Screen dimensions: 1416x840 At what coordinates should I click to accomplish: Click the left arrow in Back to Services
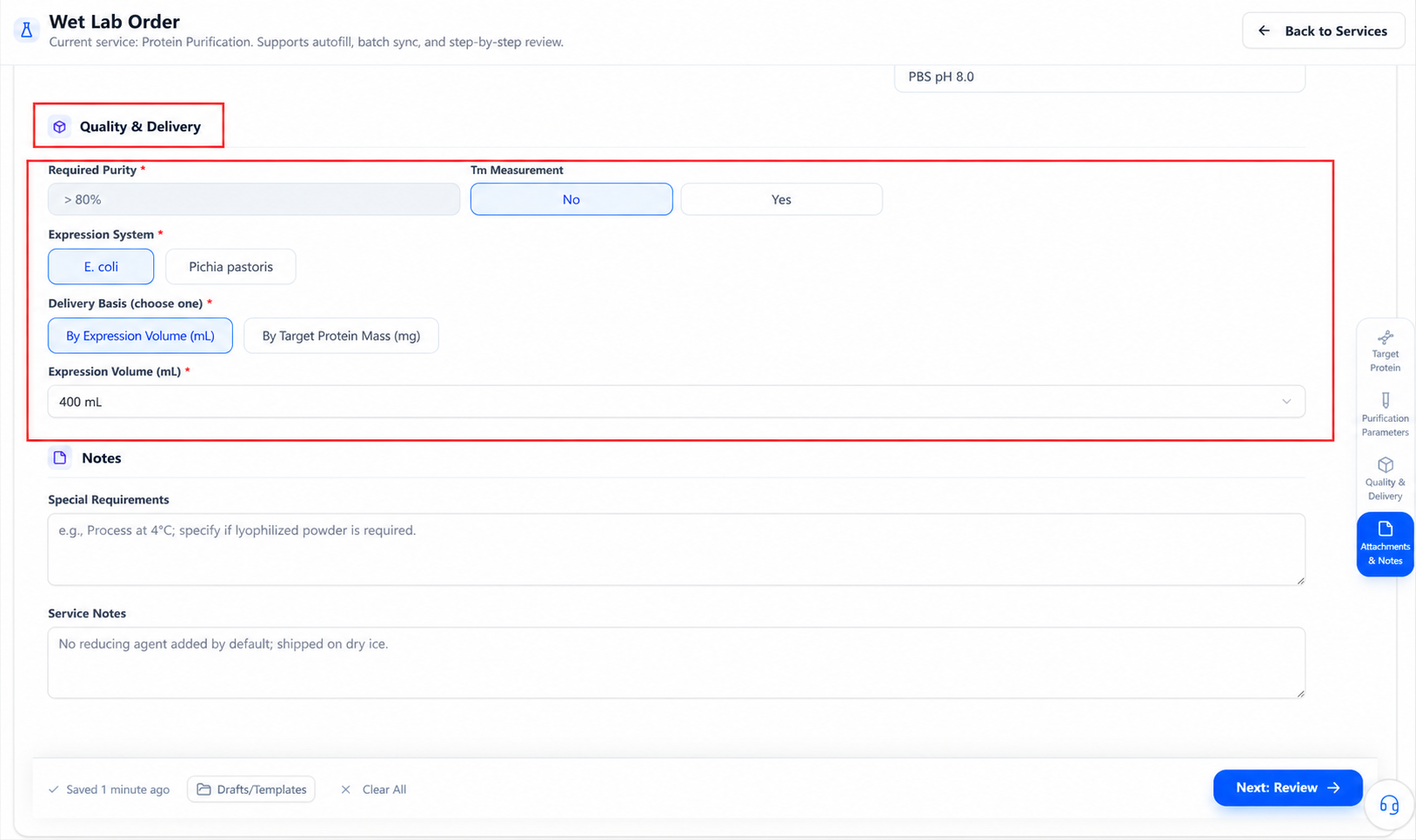click(x=1265, y=30)
